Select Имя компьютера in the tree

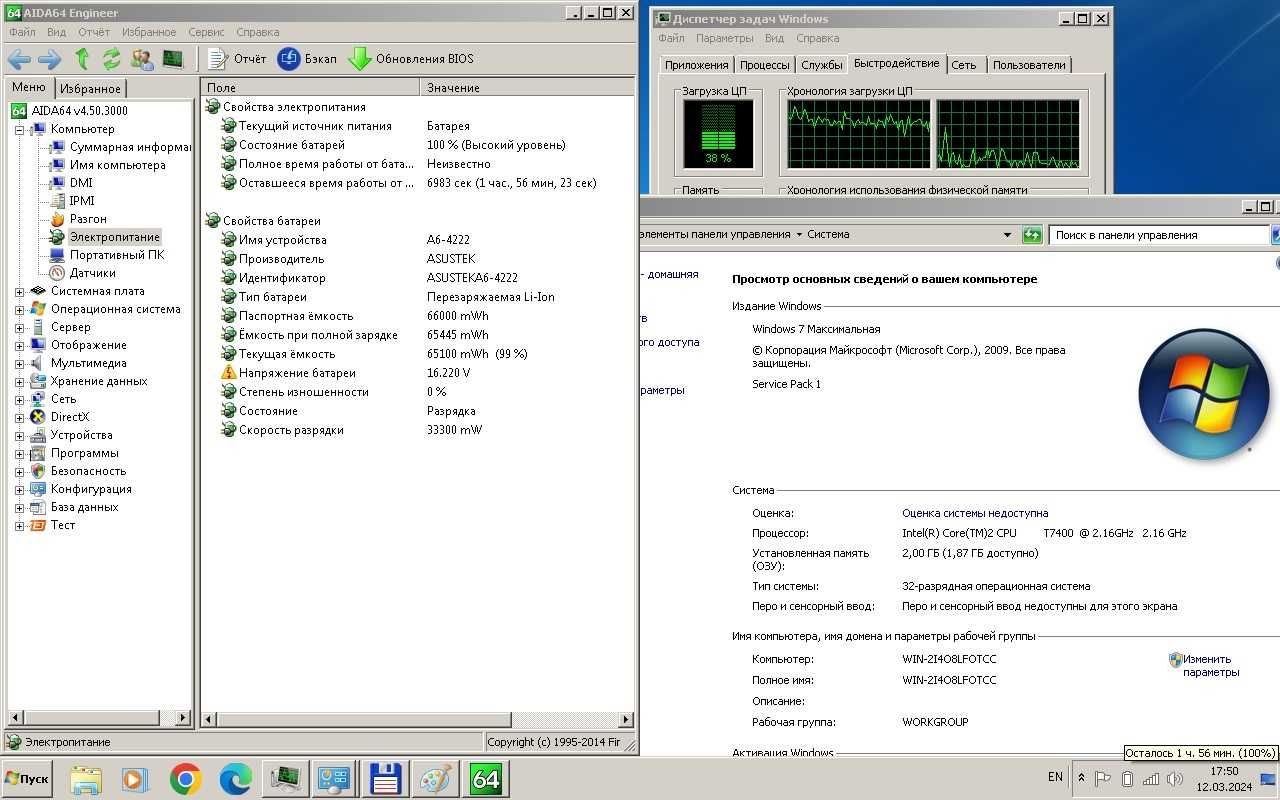117,165
